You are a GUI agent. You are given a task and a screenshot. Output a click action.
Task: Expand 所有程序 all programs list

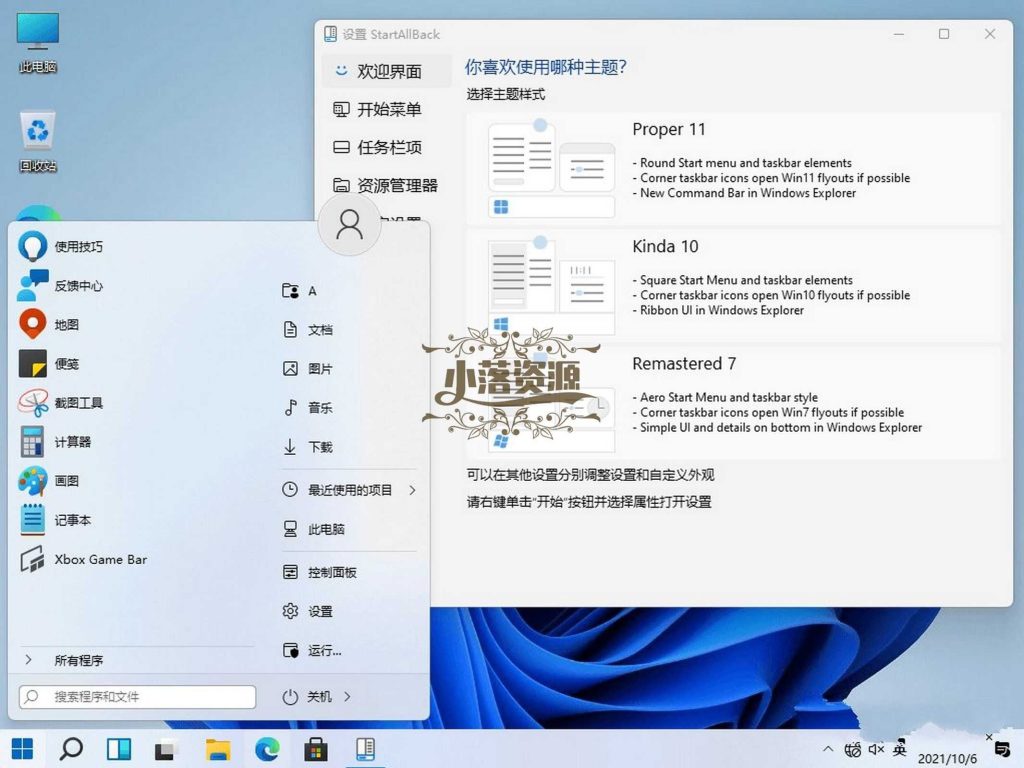tap(64, 660)
